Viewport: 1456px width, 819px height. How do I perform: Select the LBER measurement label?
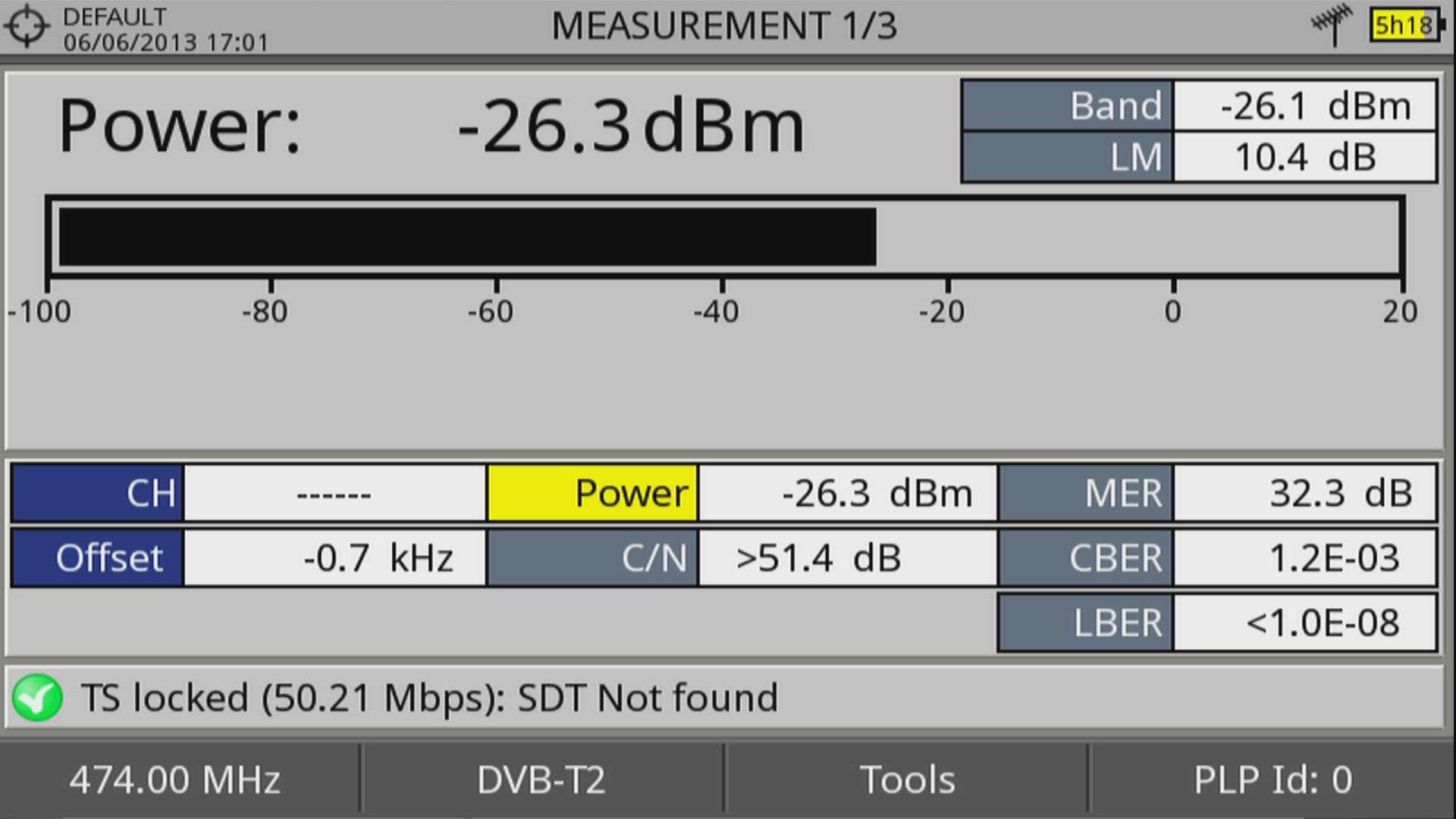click(1086, 623)
